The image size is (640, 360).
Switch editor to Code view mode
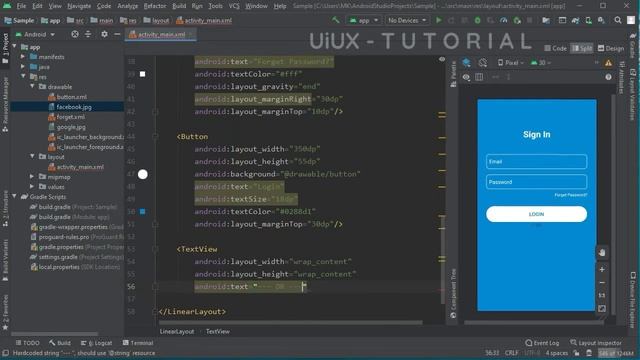click(556, 48)
